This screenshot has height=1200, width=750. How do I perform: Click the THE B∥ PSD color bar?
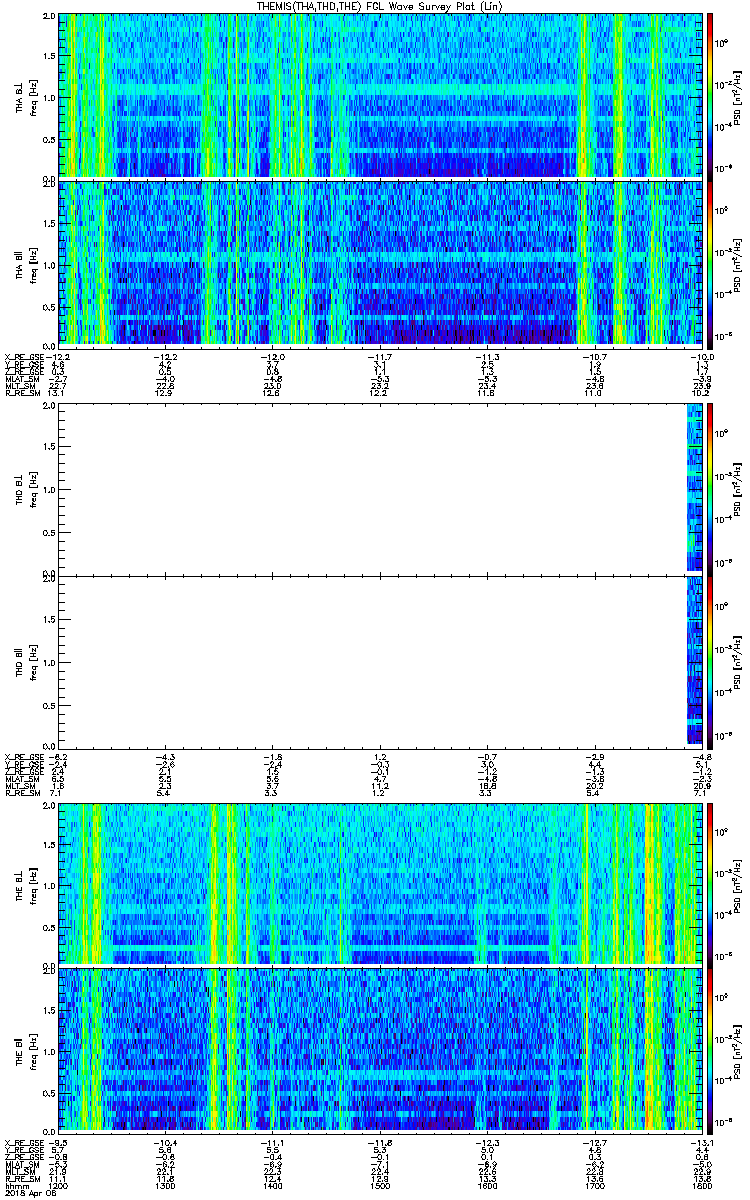712,1049
